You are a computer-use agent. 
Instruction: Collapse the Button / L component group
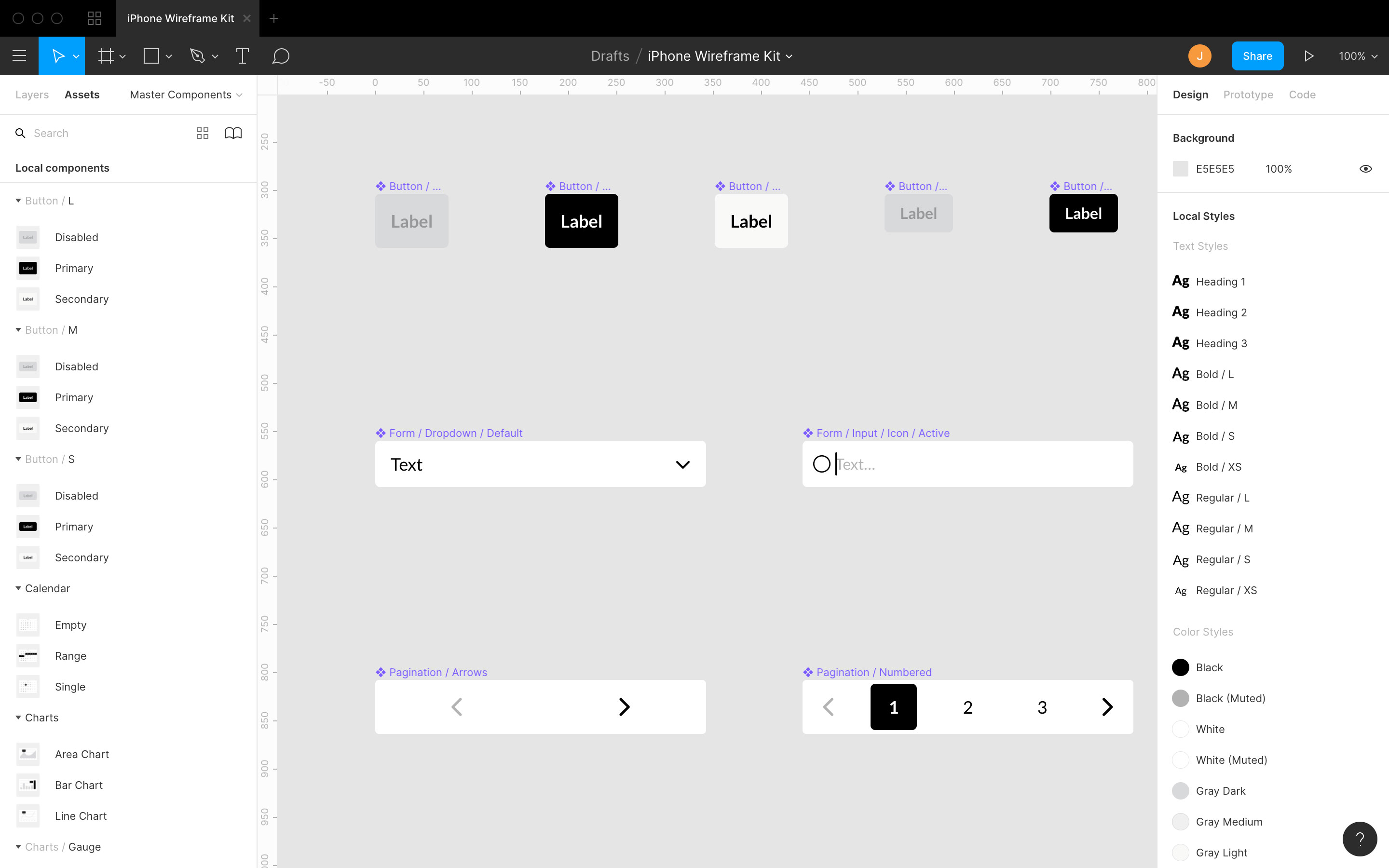pyautogui.click(x=18, y=200)
